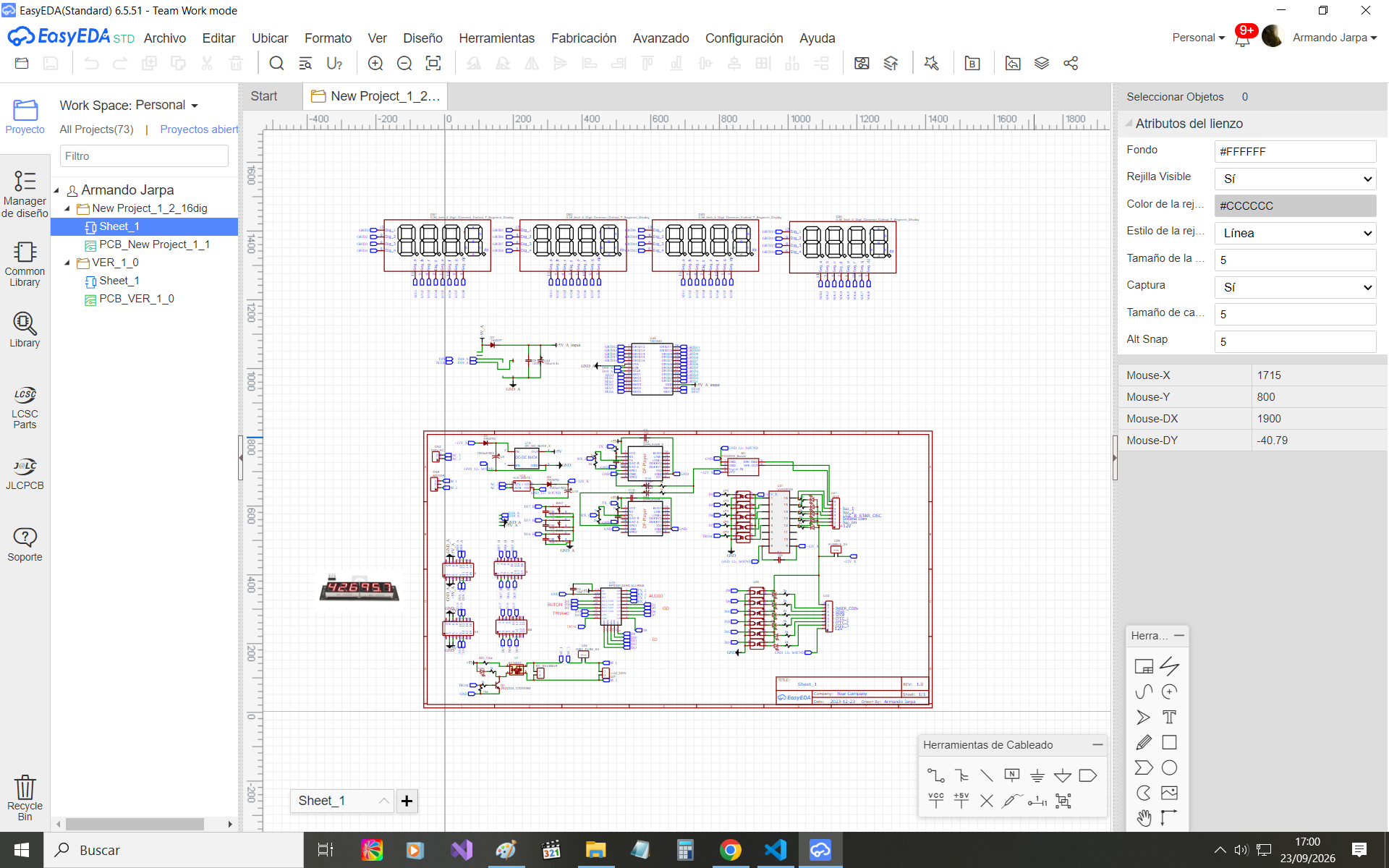The width and height of the screenshot is (1389, 868).
Task: Select the Net Label tool
Action: click(1012, 775)
